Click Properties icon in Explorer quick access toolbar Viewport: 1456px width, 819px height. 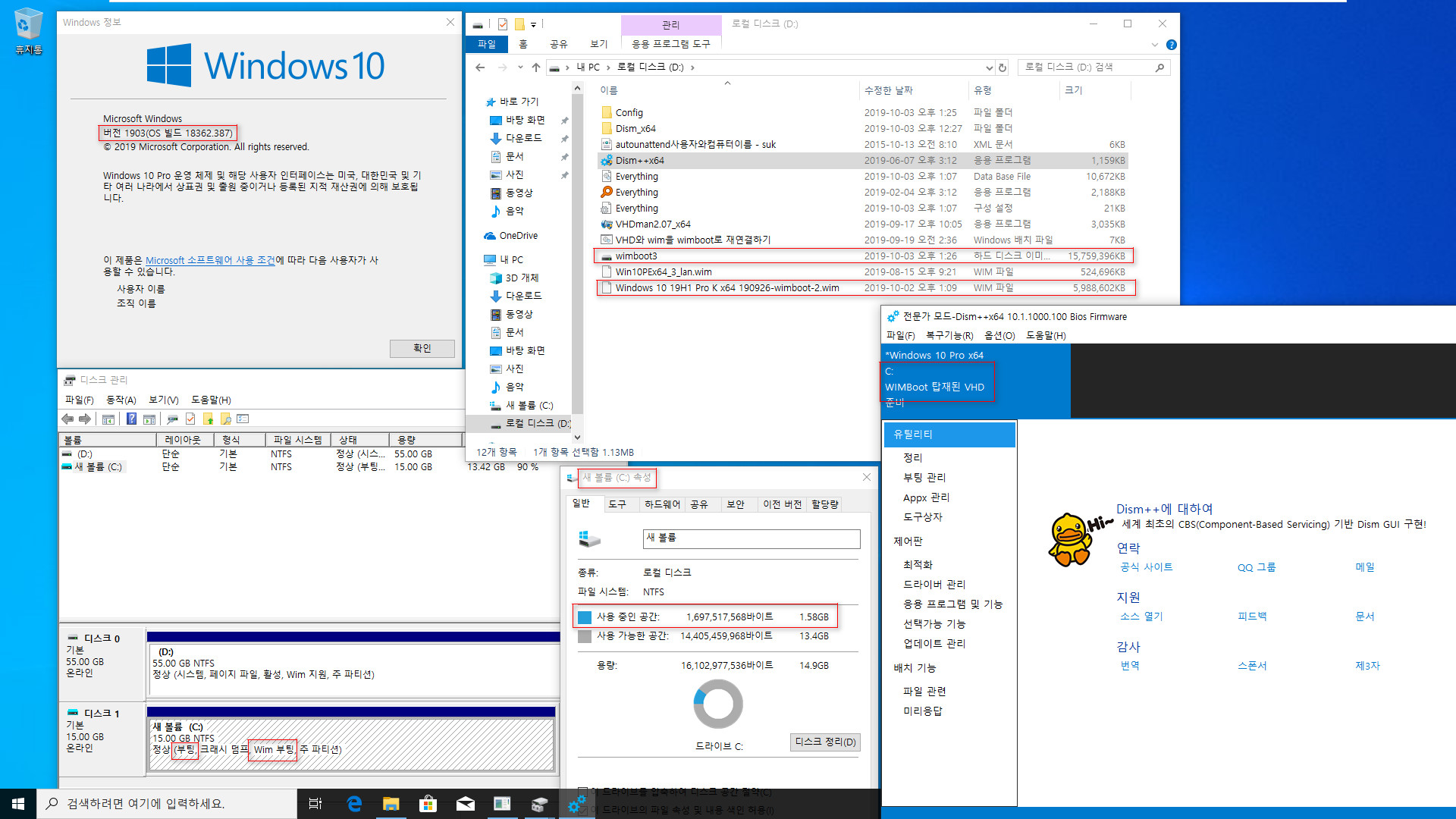tap(503, 24)
